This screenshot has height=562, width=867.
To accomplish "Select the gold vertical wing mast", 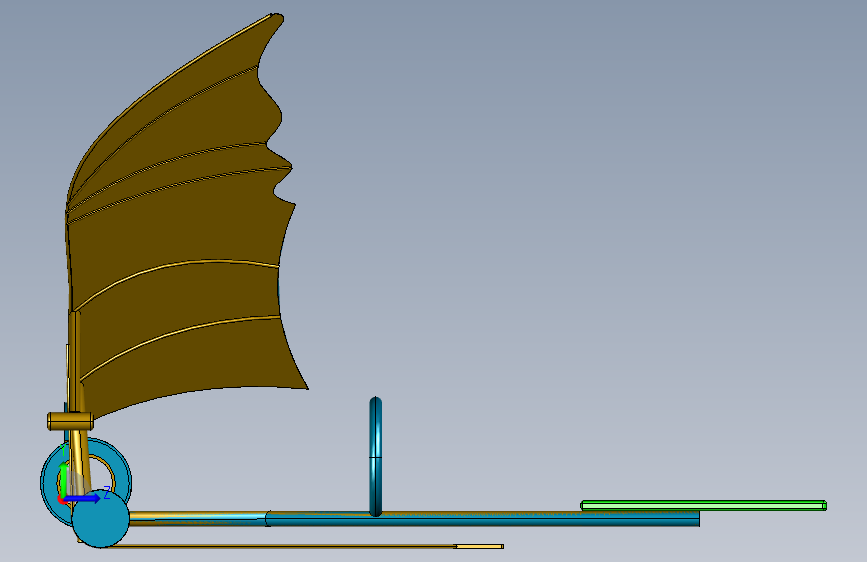I will tap(75, 360).
